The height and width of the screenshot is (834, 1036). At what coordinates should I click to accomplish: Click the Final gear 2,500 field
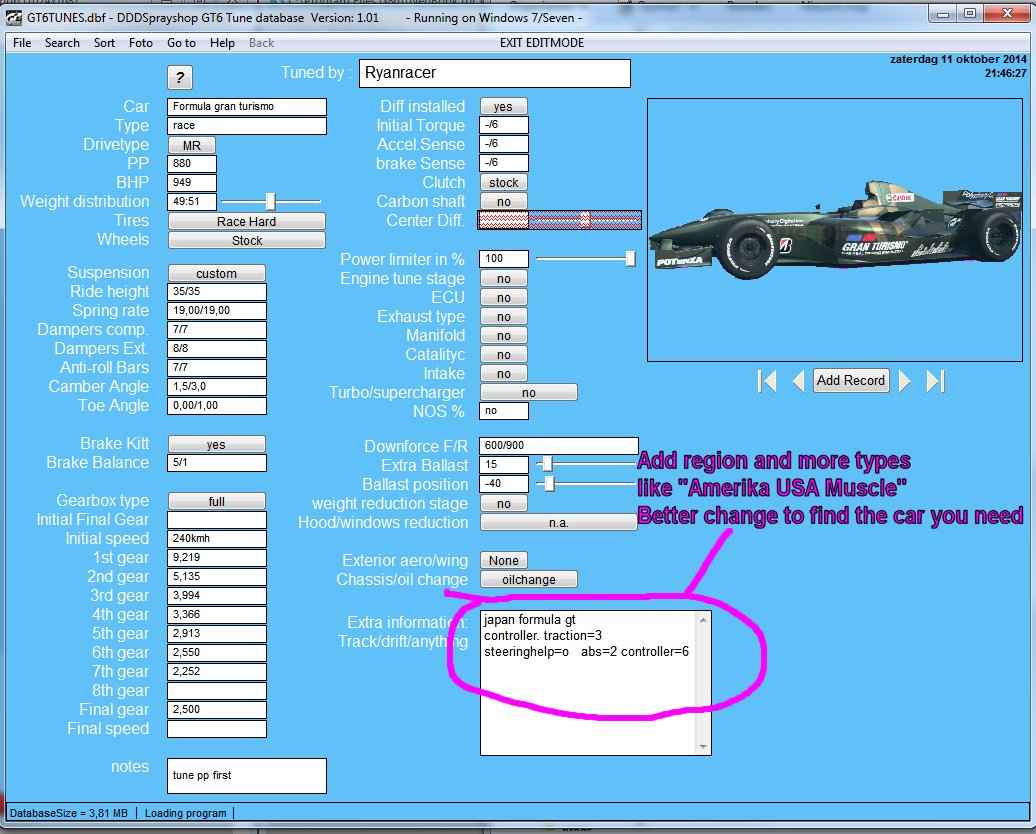[x=217, y=710]
